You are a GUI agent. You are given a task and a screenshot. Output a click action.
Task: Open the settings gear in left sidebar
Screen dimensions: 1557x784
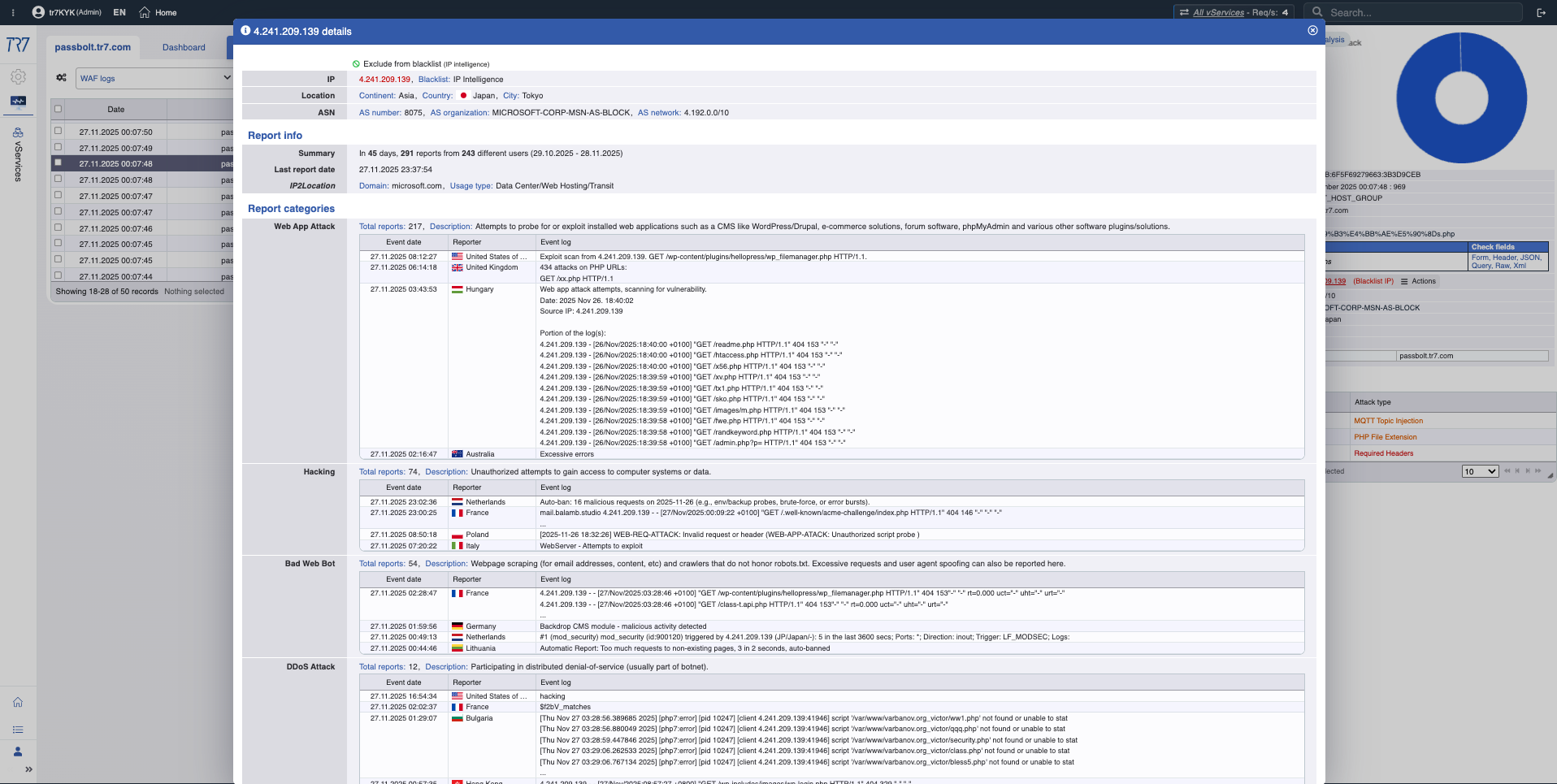point(18,77)
